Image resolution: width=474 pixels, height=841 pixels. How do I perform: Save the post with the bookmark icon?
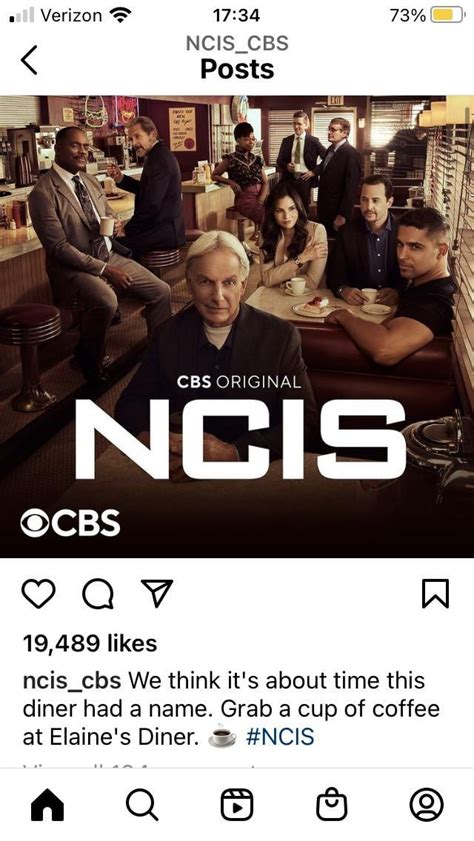pyautogui.click(x=435, y=594)
